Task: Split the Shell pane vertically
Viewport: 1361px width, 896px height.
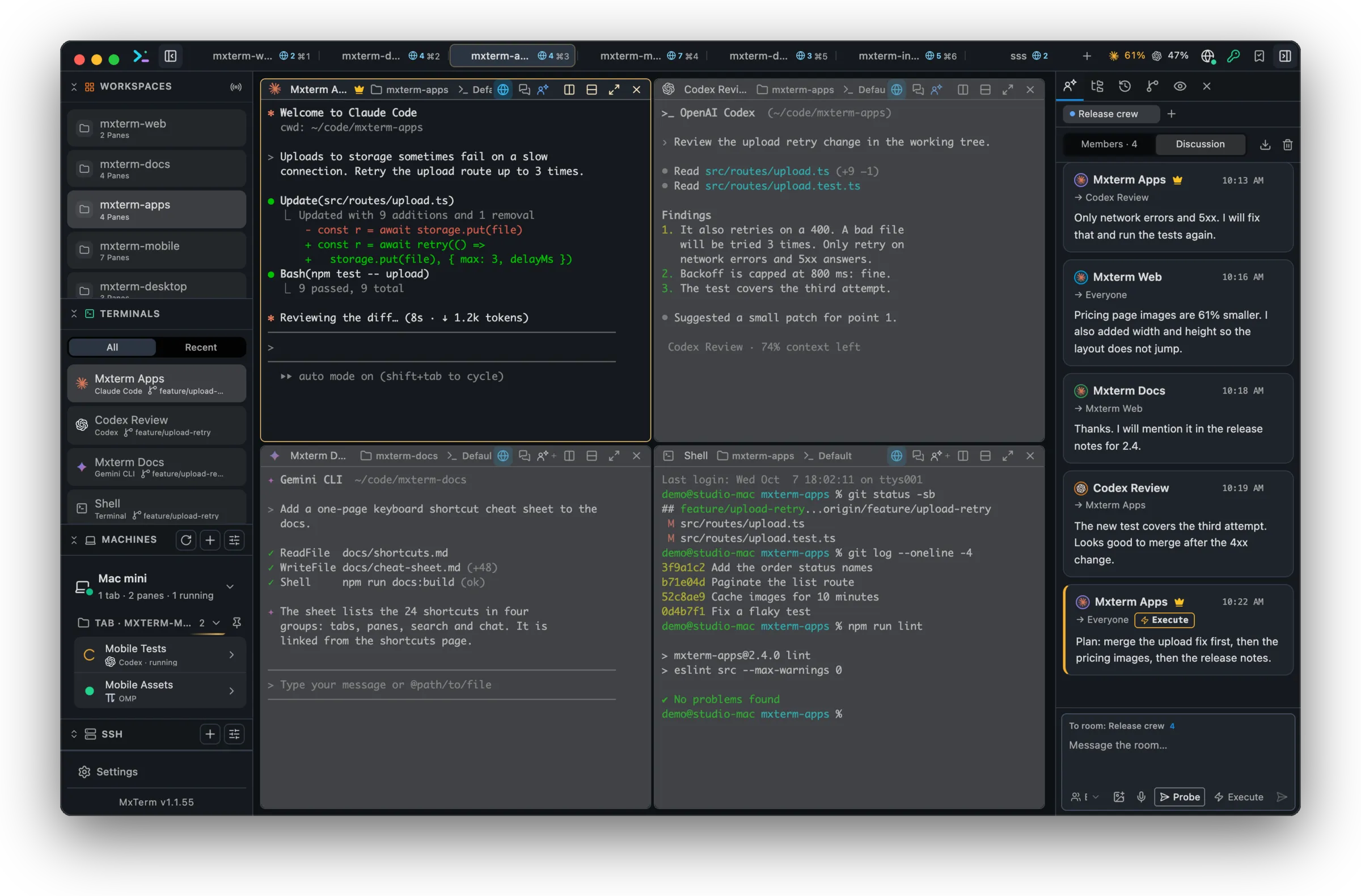Action: 963,456
